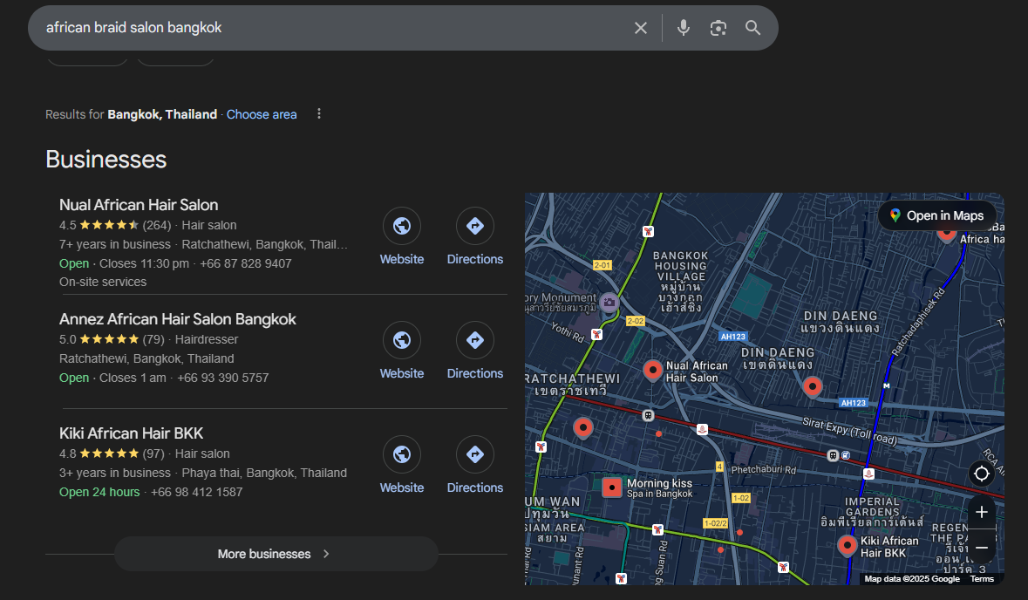Image resolution: width=1028 pixels, height=600 pixels.
Task: Click the Morning kiss spa map marker
Action: (612, 488)
